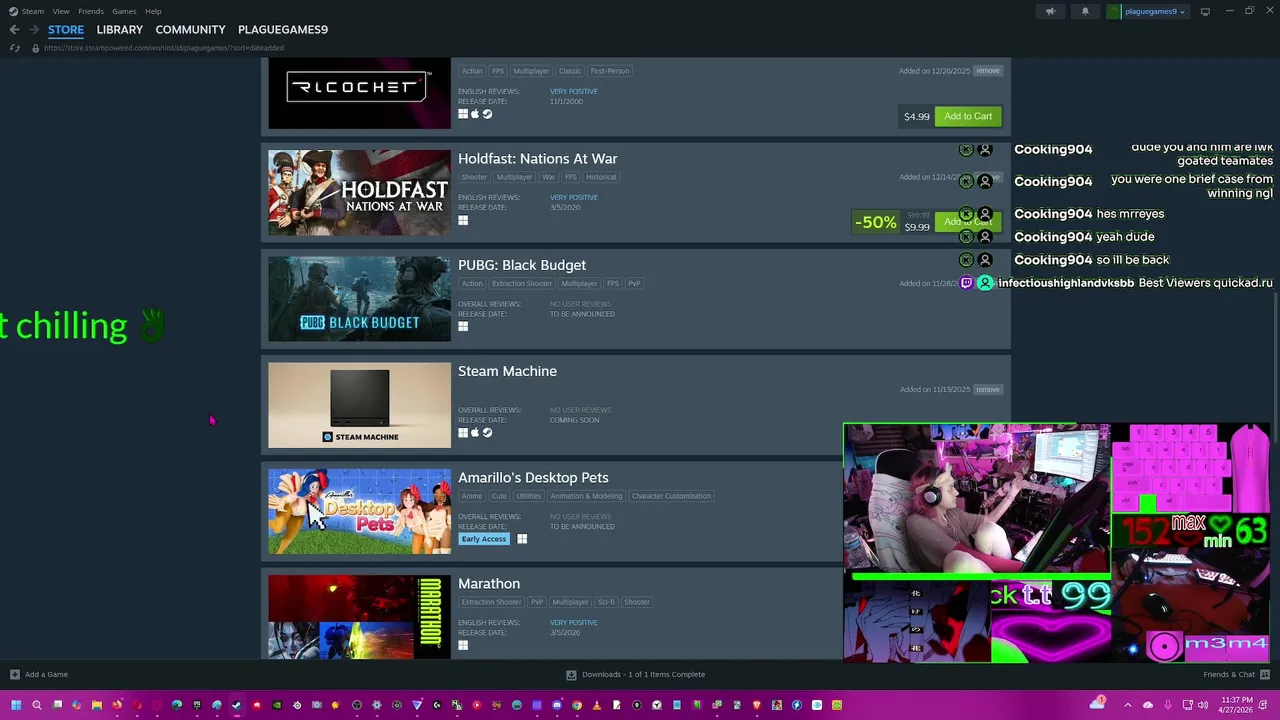The width and height of the screenshot is (1280, 720).
Task: Enter Big Picture mode via monitor icon
Action: pyautogui.click(x=1205, y=12)
